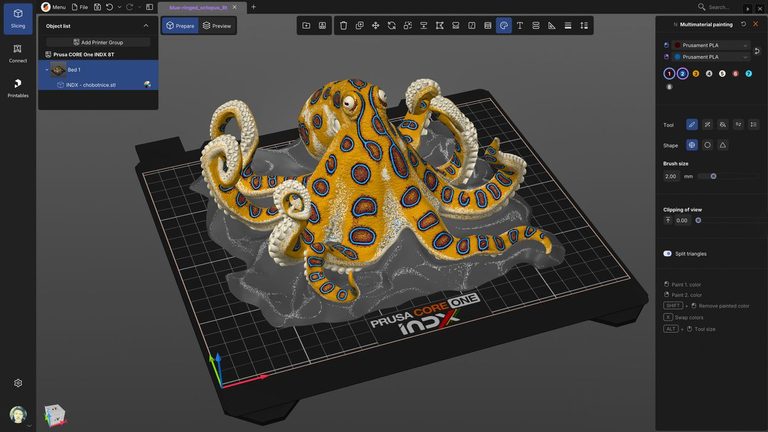
Task: Select the Text emboss tool (T icon)
Action: coord(520,25)
